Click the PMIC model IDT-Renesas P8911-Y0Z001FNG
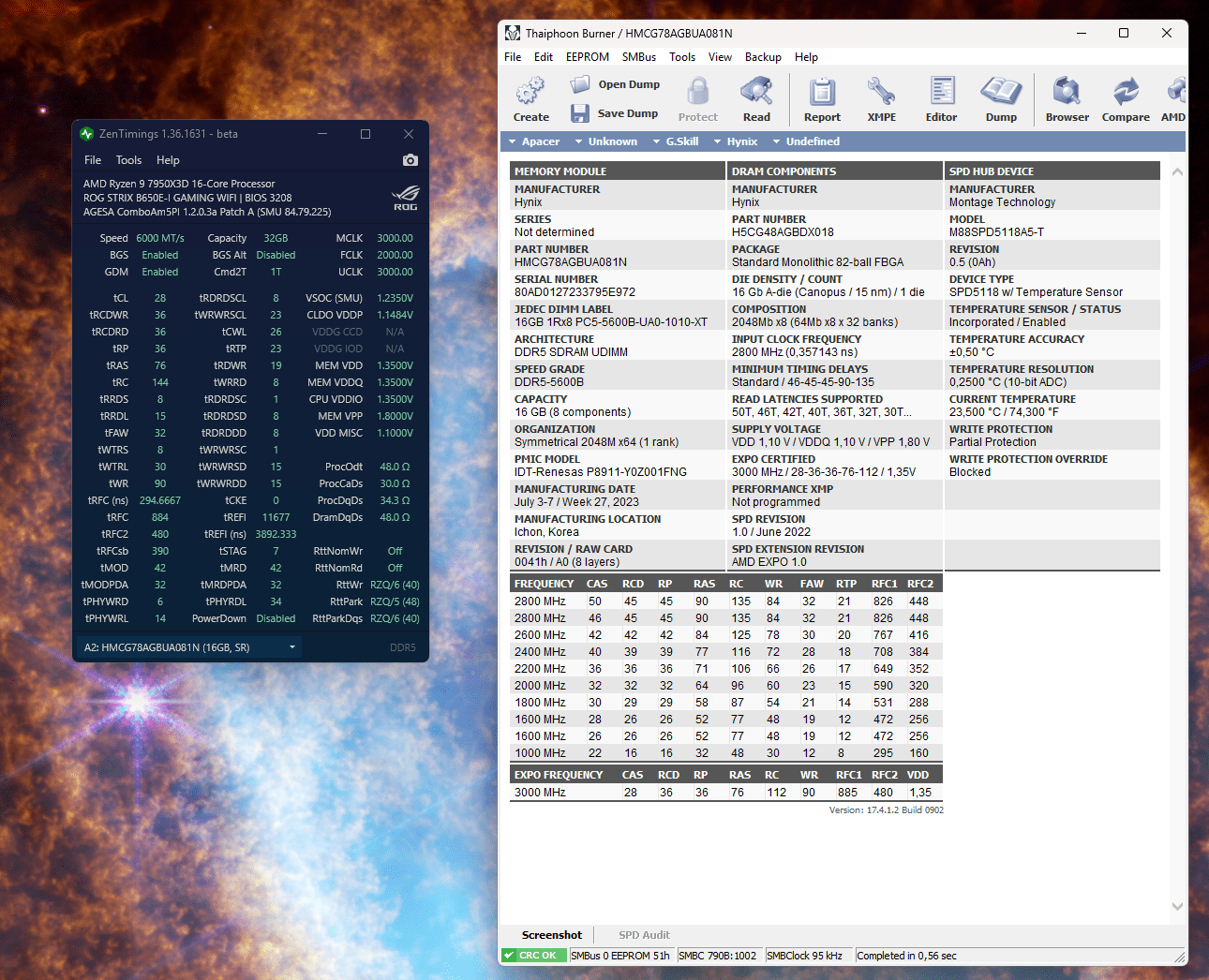The height and width of the screenshot is (980, 1209). 601,472
